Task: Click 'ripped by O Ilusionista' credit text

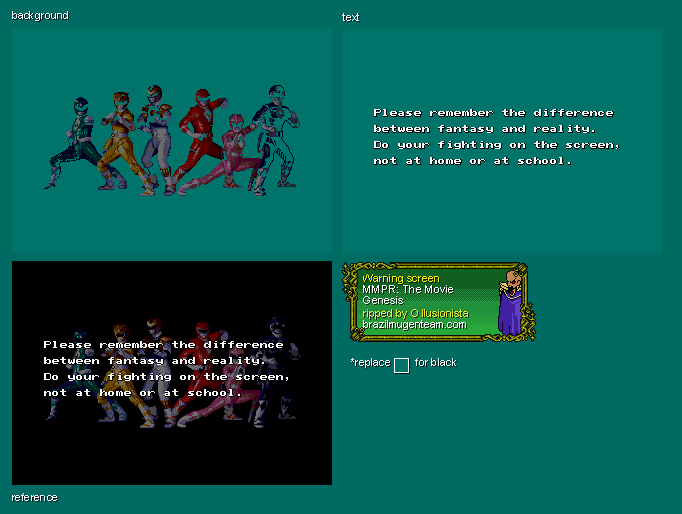Action: [x=415, y=314]
